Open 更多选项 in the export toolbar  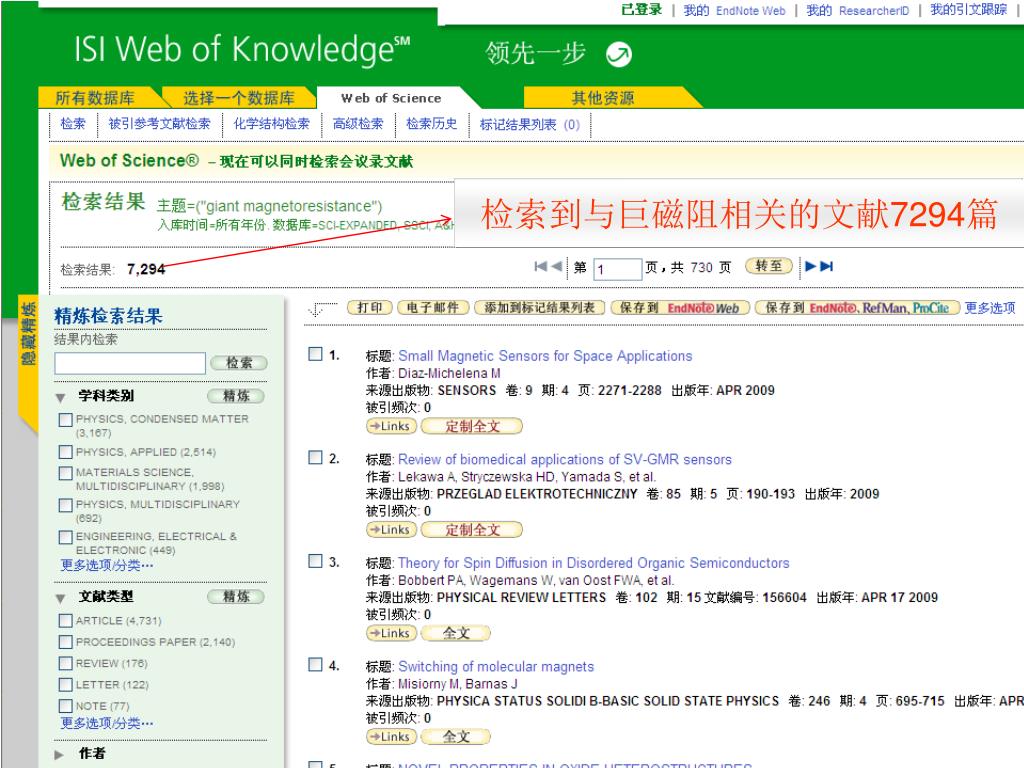pyautogui.click(x=990, y=308)
